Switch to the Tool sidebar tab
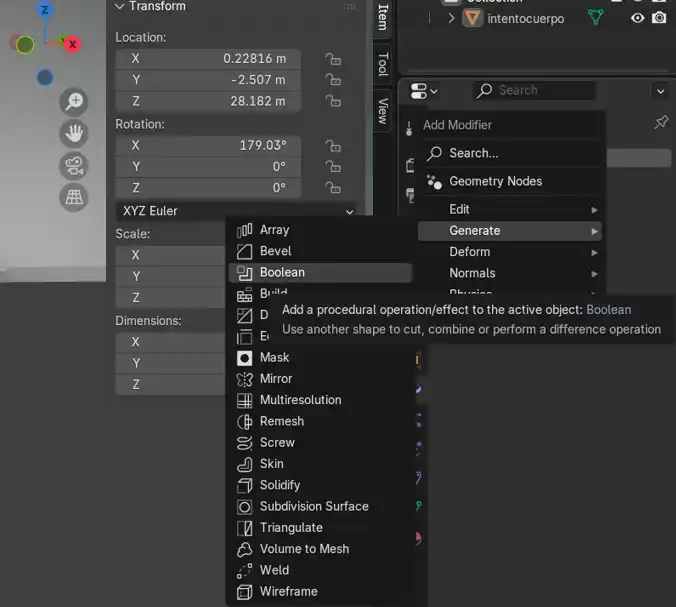The image size is (676, 607). pos(382,65)
